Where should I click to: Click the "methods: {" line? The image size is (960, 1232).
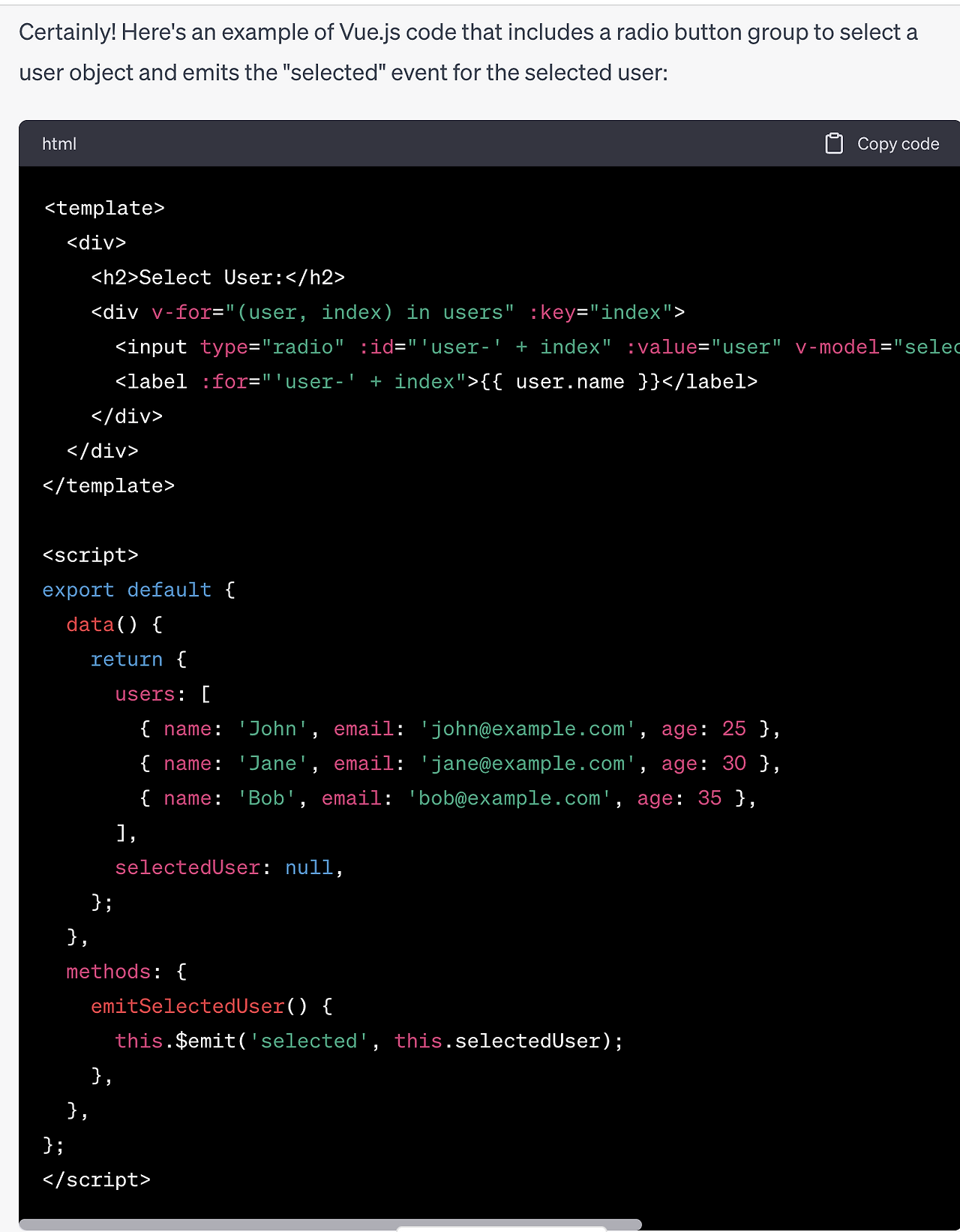(127, 972)
